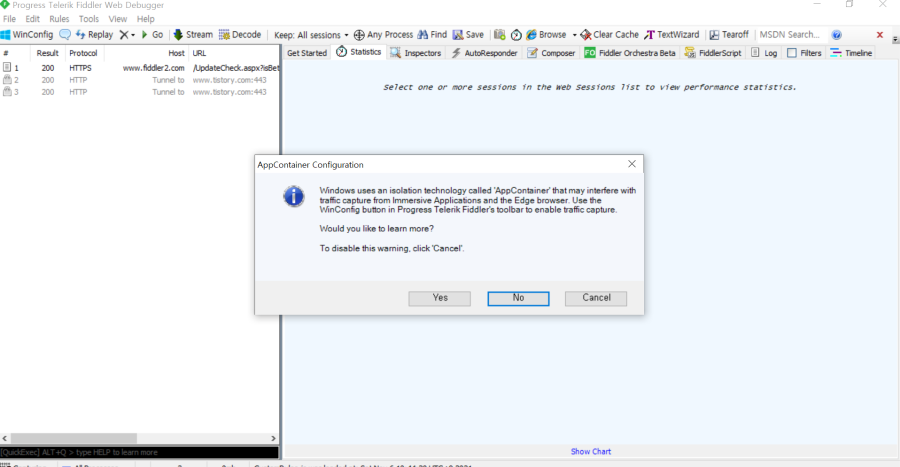
Task: Close the toolbar with red X
Action: coord(879,34)
